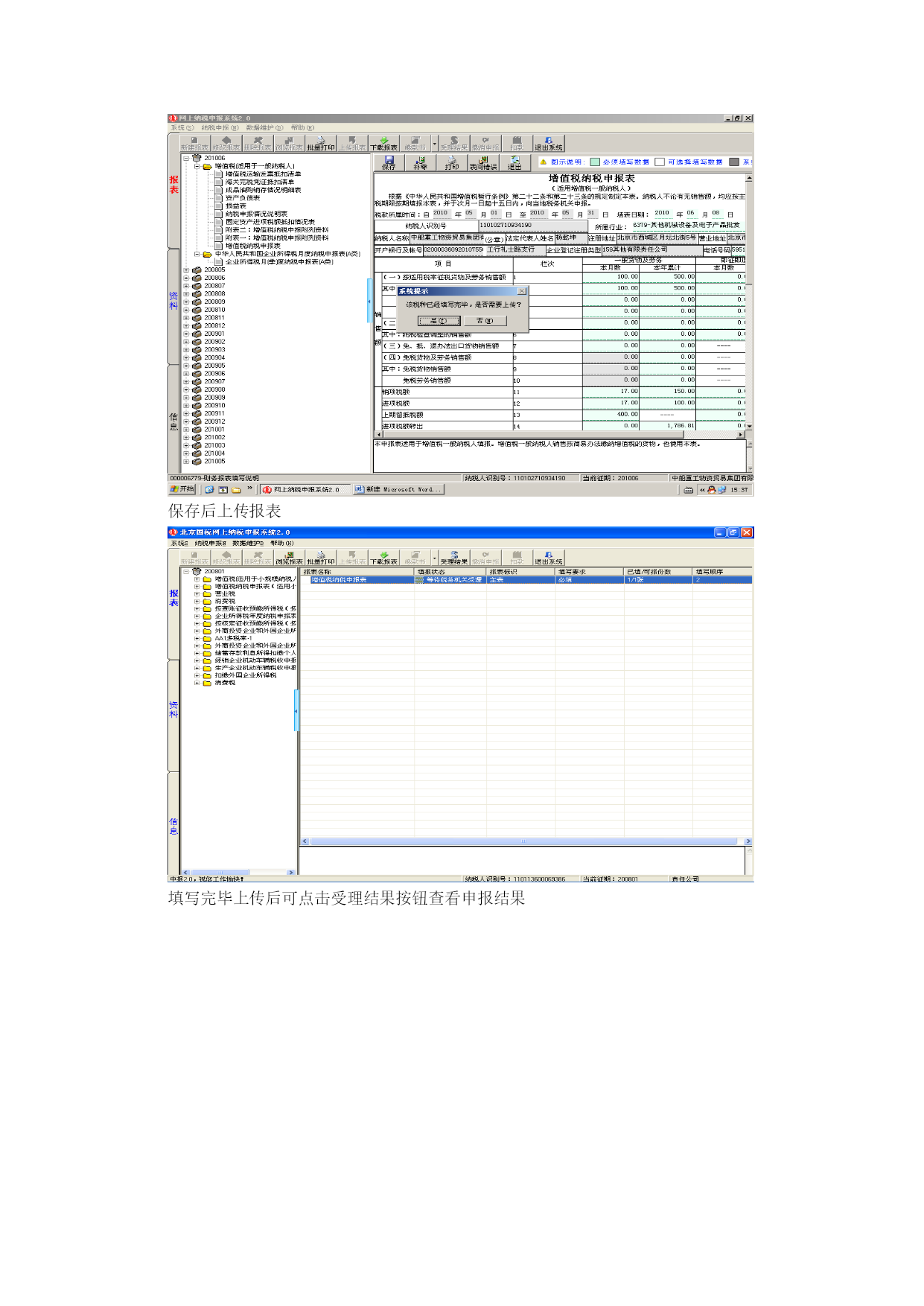
Task: Click the 补零 icon in form toolbar
Action: tap(421, 163)
